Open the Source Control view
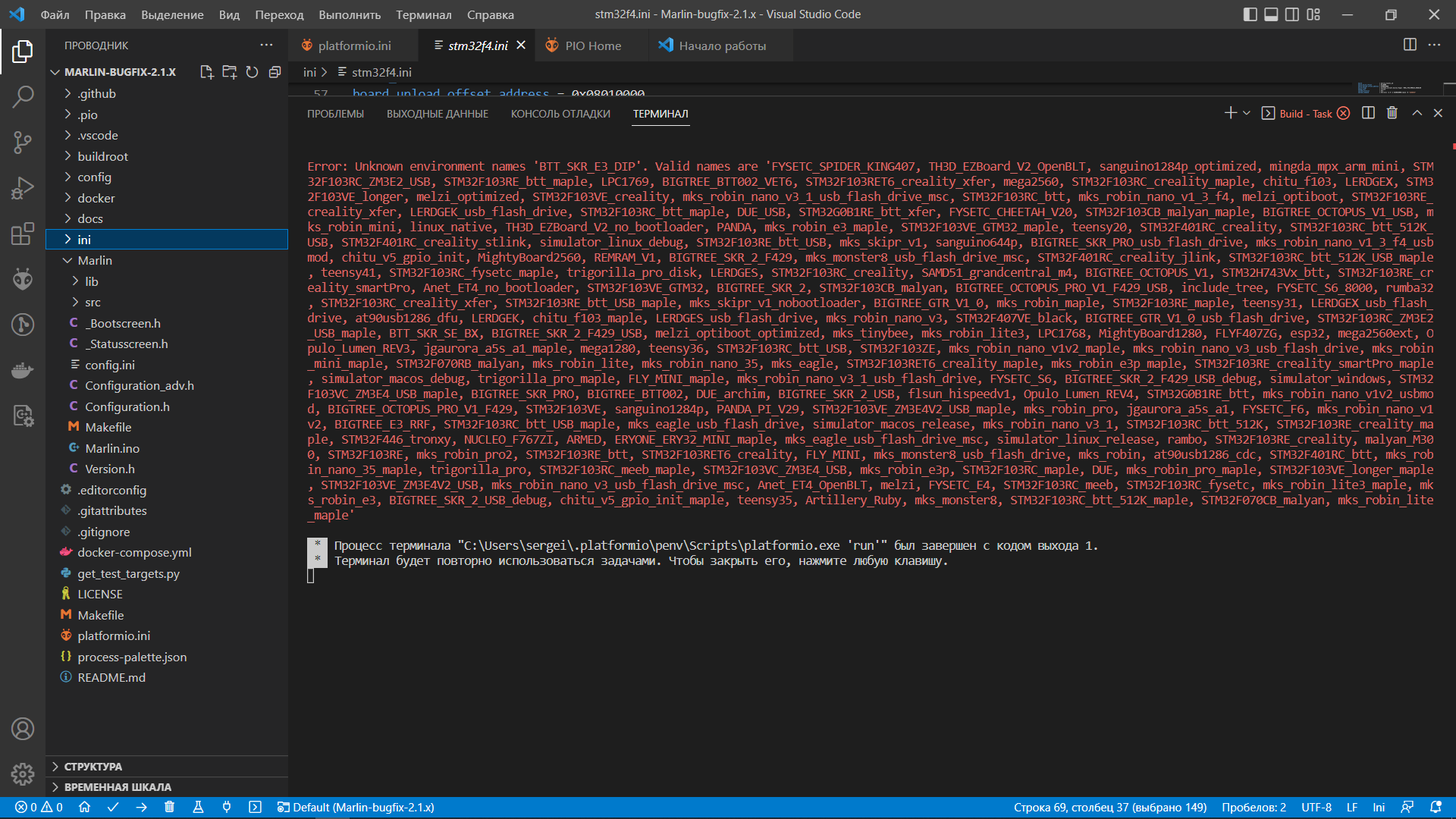 [x=23, y=142]
